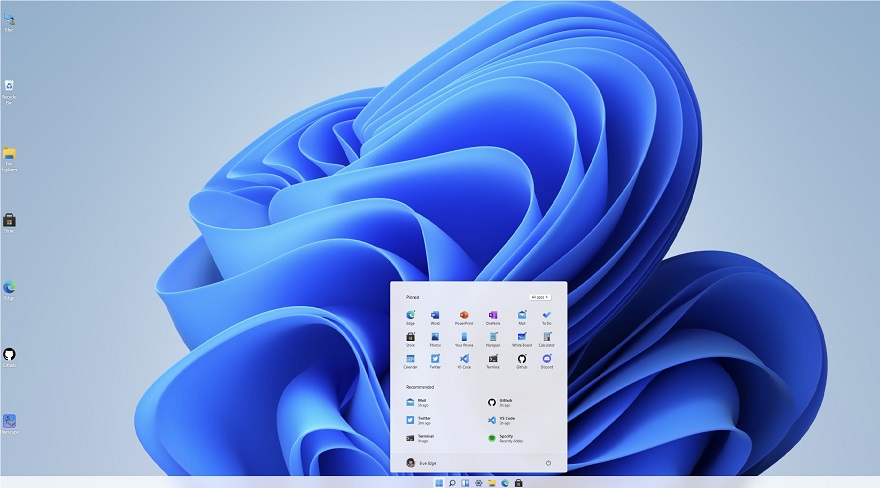Open the user account profile
The image size is (880, 488).
[x=421, y=463]
